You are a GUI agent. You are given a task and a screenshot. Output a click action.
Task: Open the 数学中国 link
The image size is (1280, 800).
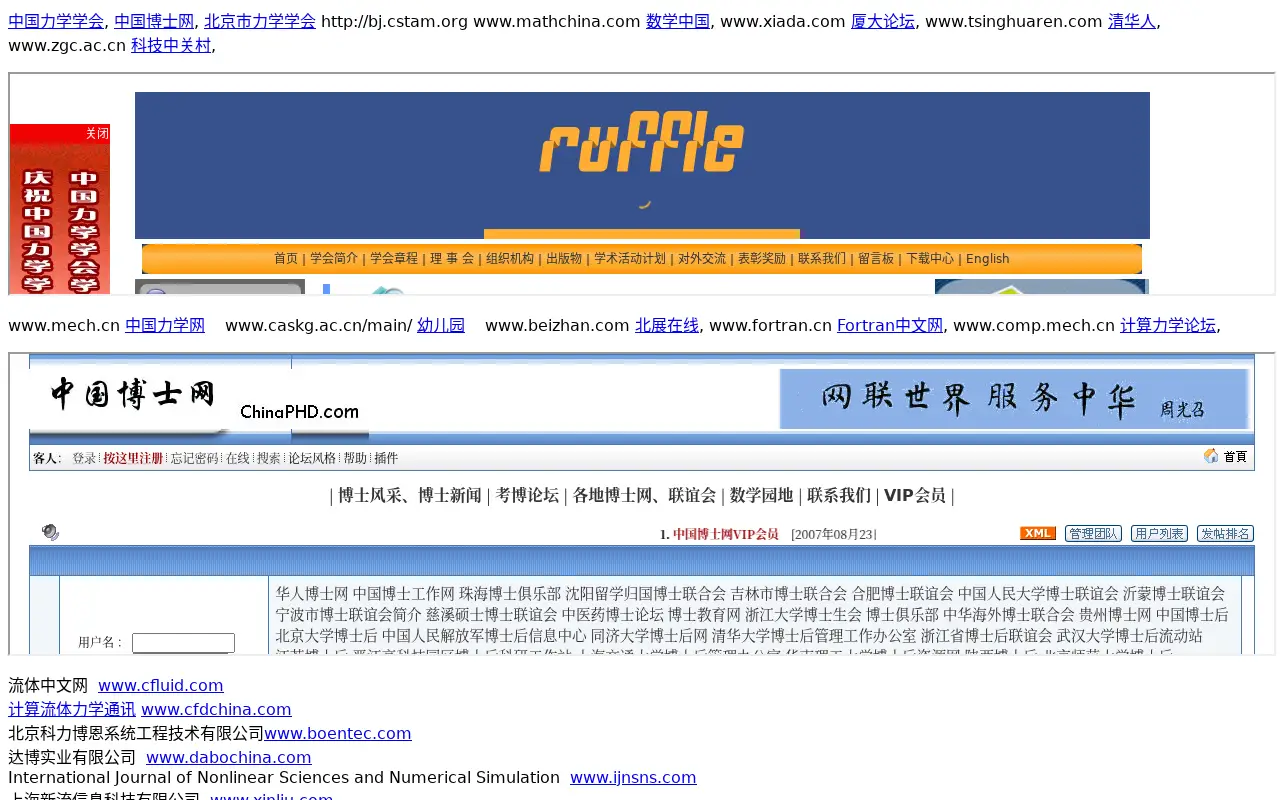(678, 21)
